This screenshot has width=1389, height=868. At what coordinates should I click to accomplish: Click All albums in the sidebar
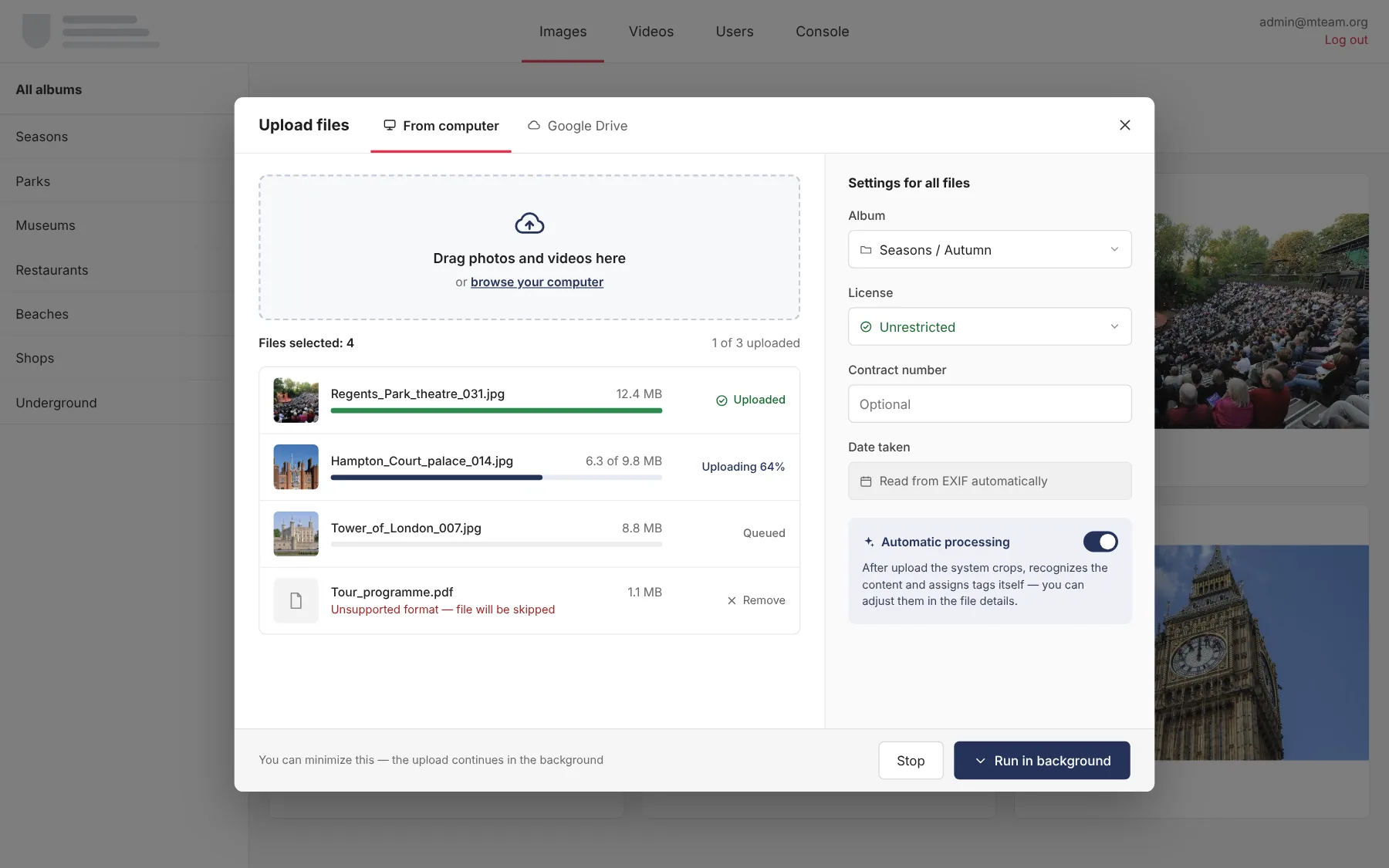(49, 90)
